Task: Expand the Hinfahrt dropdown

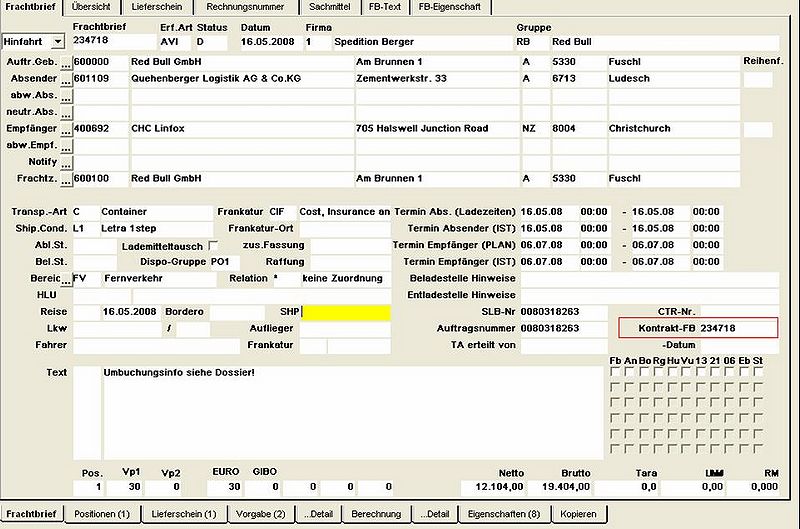Action: pyautogui.click(x=58, y=41)
